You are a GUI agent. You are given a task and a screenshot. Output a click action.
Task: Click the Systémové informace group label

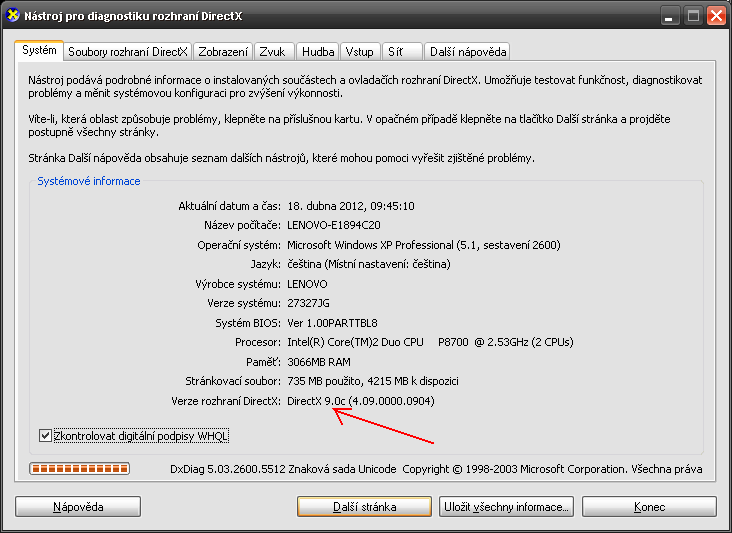89,181
